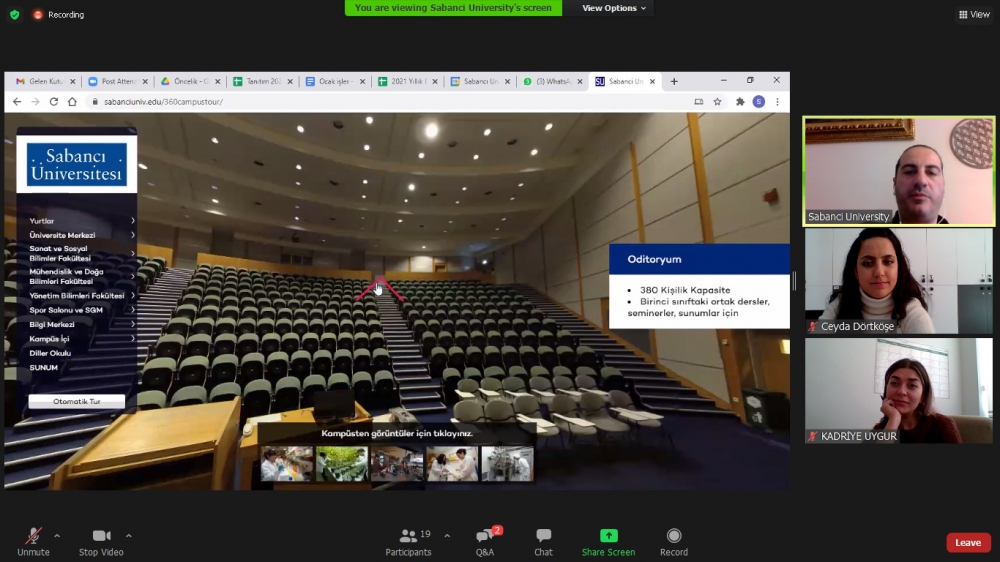Click the green Share Screen button
The image size is (1000, 562).
coord(608,542)
